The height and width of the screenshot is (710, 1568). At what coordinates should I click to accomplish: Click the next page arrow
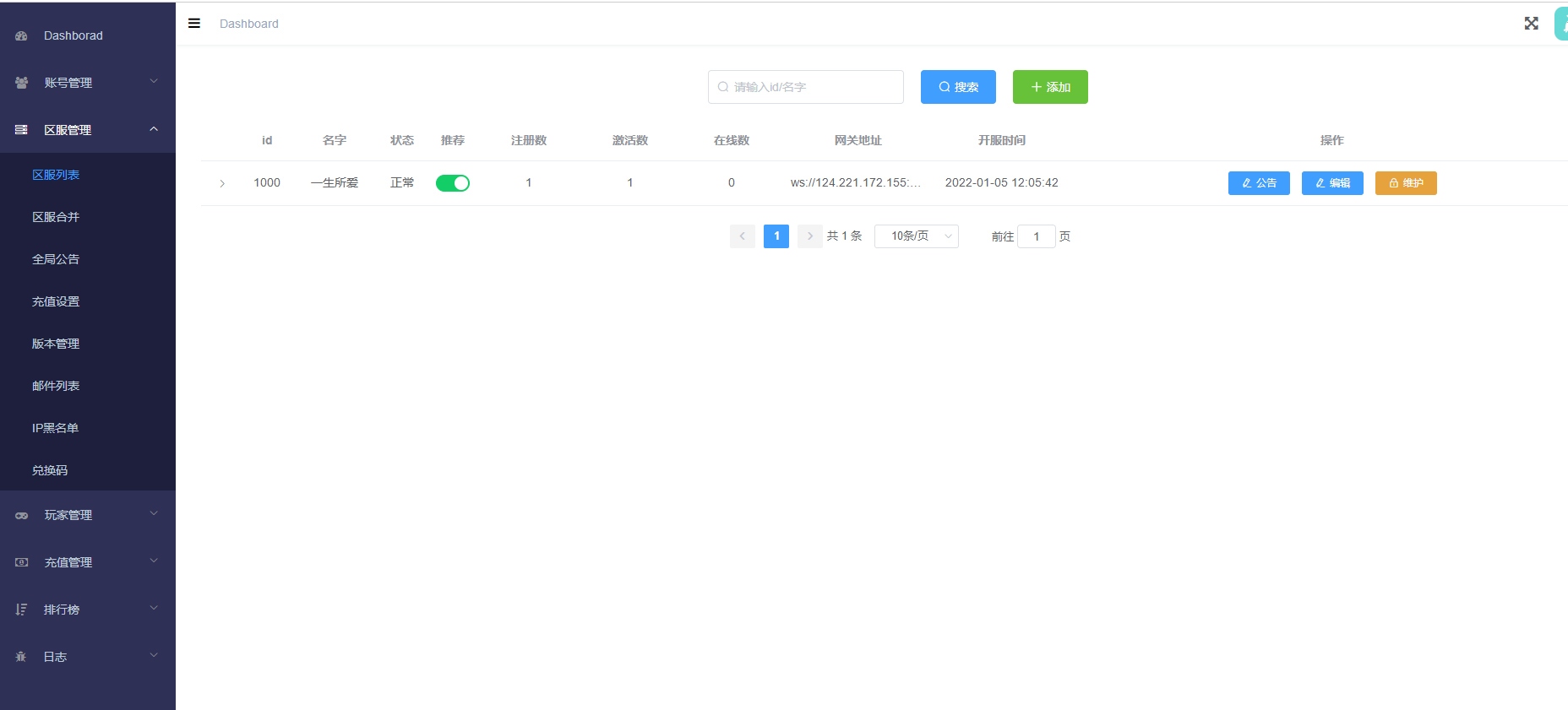click(810, 236)
